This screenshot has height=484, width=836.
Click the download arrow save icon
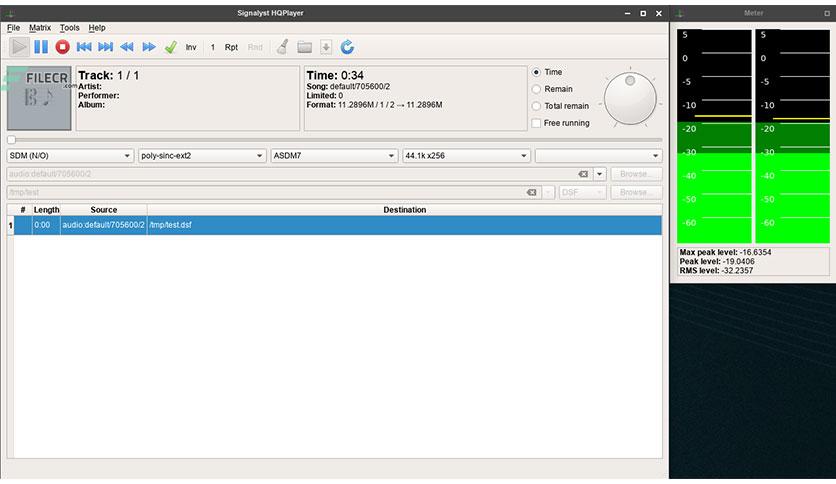pos(326,47)
